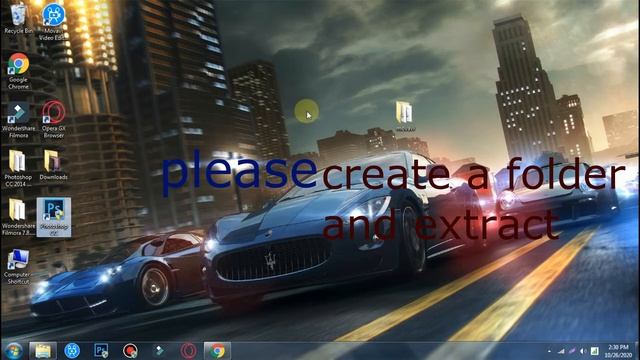Select the Google Chrome desktop shortcut
This screenshot has height=360, width=640.
[x=18, y=71]
